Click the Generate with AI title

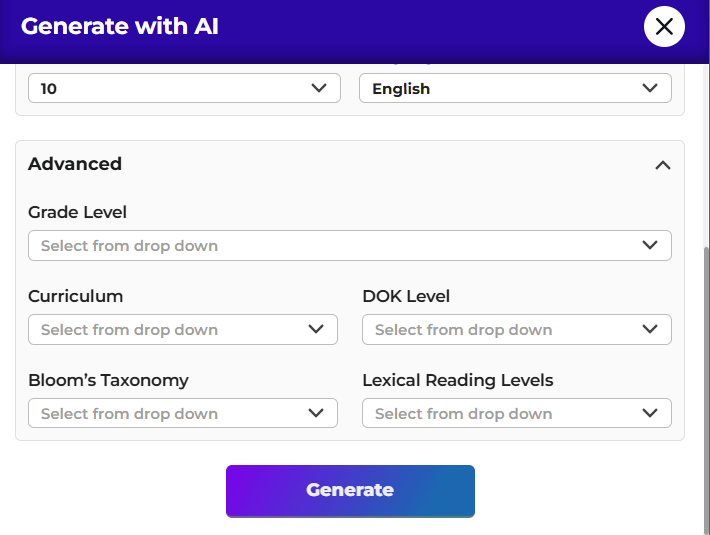pos(120,26)
